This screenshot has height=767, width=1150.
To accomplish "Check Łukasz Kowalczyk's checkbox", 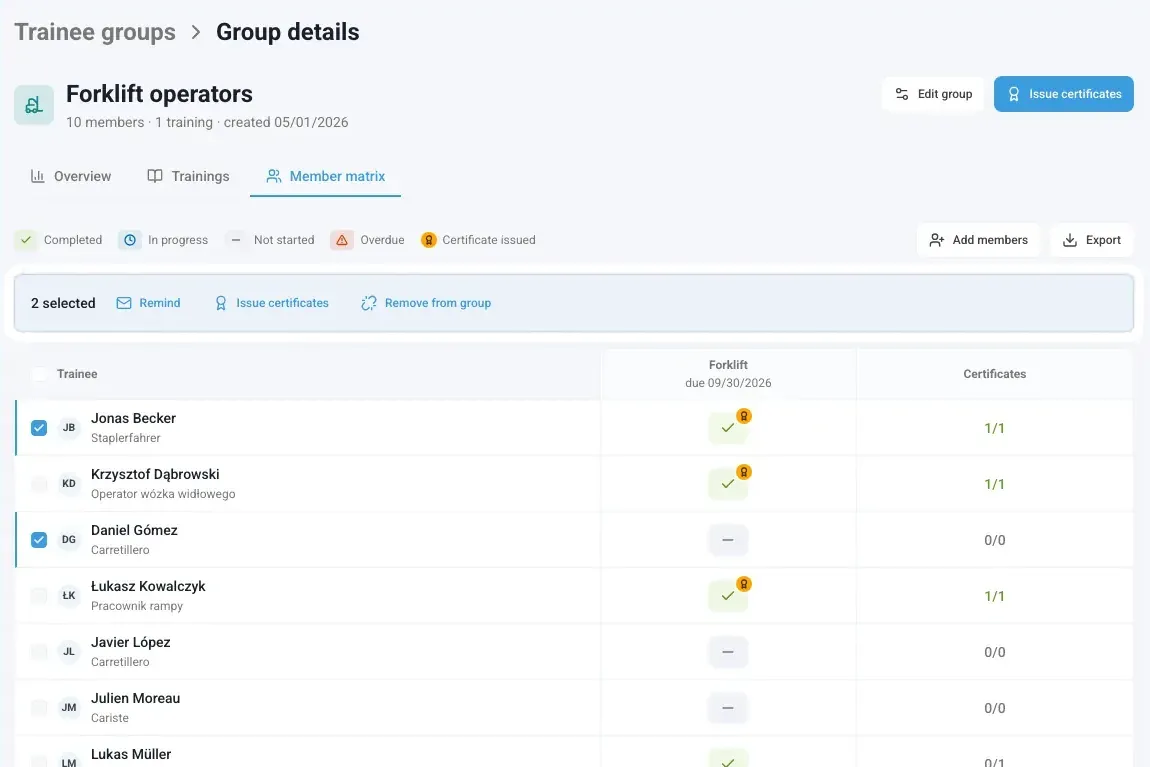I will tap(39, 596).
